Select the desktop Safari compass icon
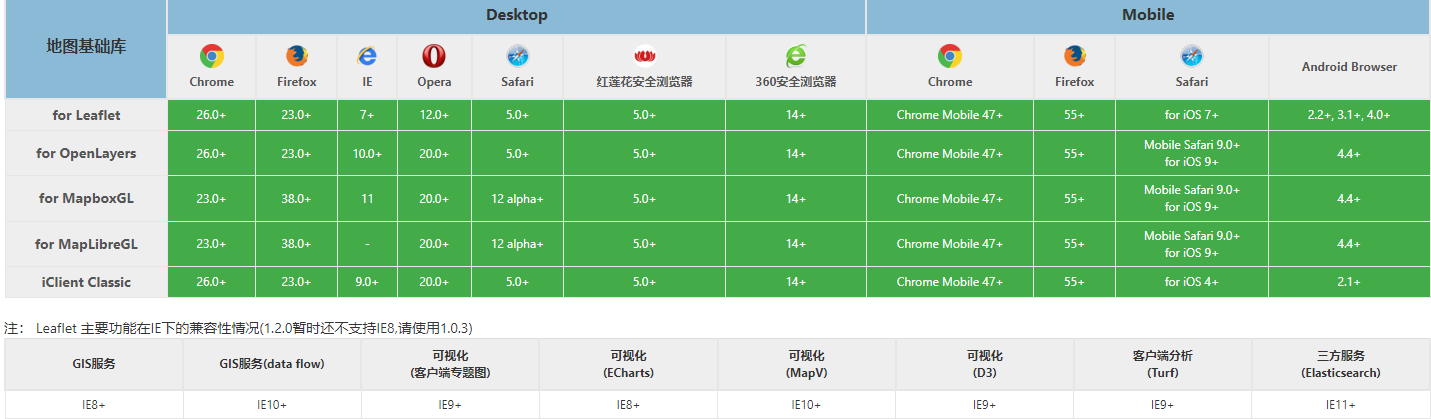Screen dimensions: 1431x419 (x=517, y=56)
